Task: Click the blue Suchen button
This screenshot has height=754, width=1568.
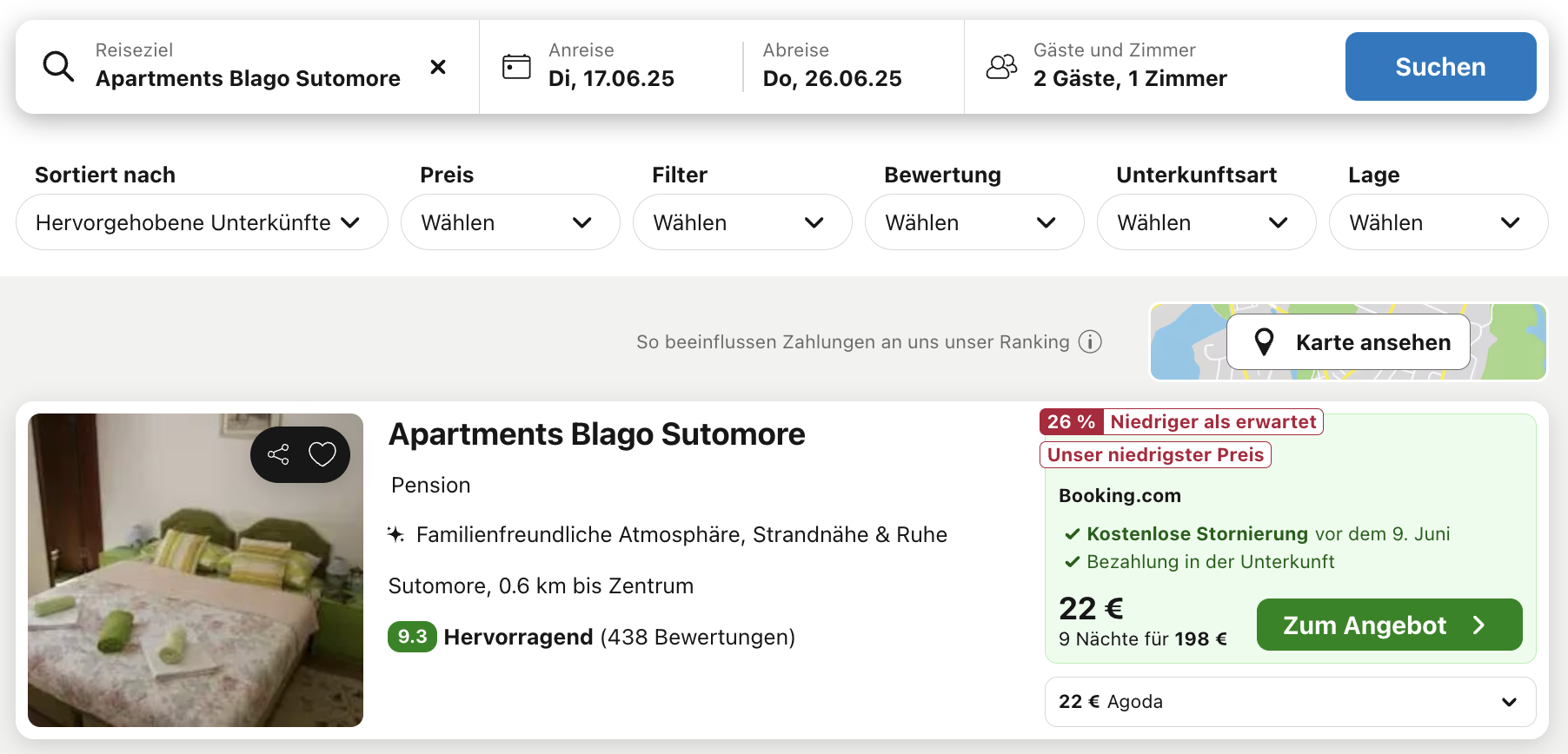Action: tap(1440, 67)
